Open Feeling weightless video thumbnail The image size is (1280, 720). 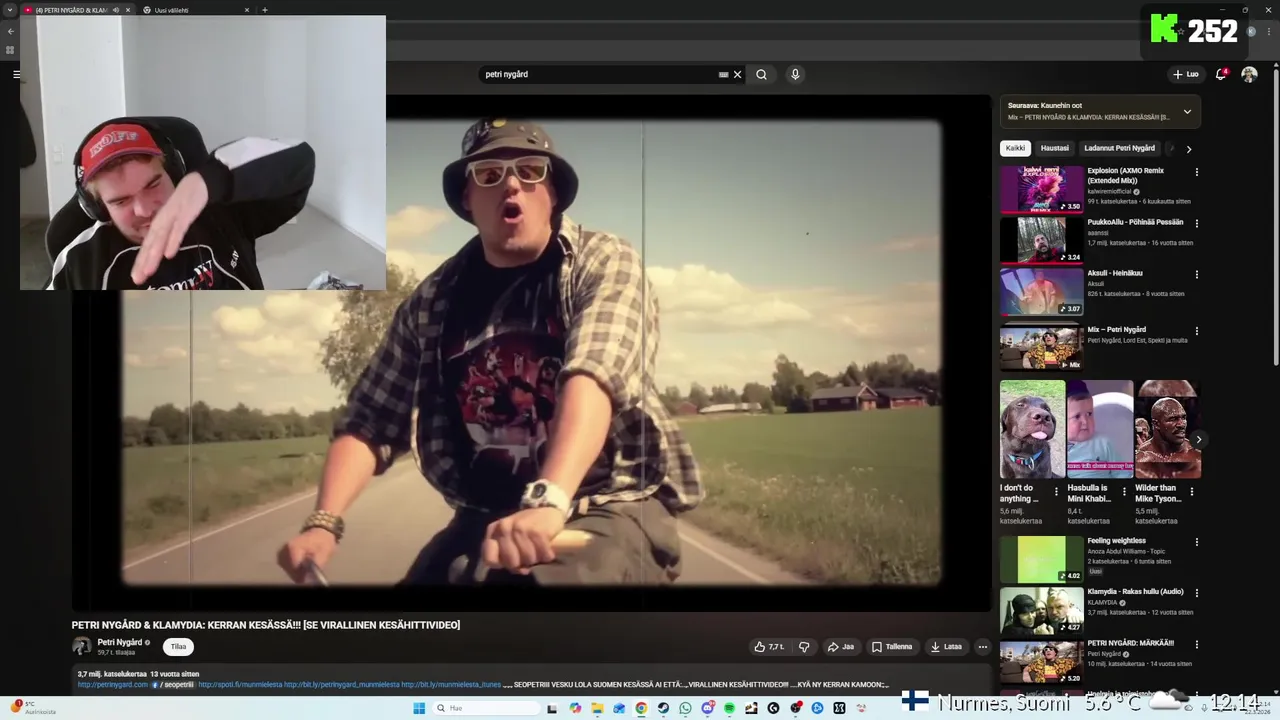[1041, 559]
